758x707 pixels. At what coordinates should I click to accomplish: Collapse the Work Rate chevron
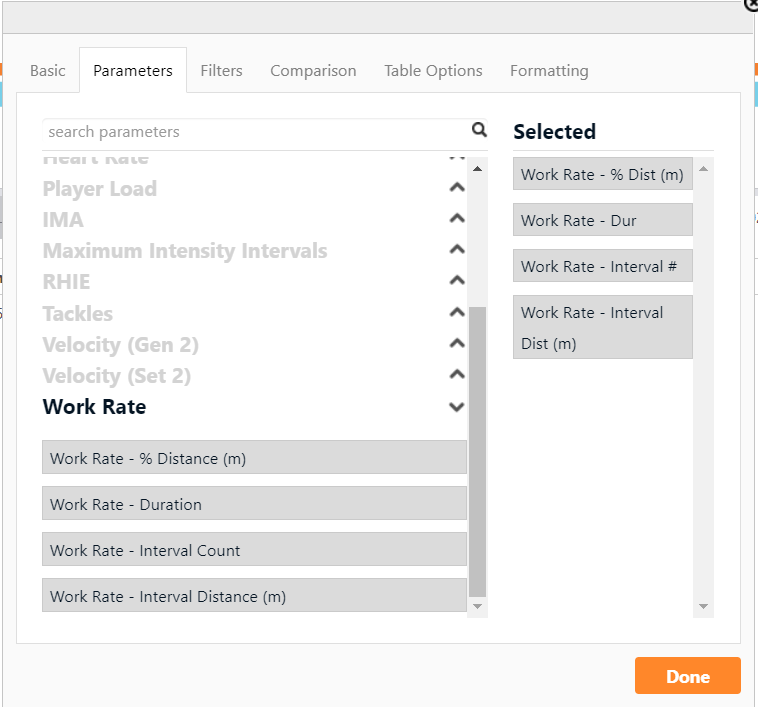point(457,407)
